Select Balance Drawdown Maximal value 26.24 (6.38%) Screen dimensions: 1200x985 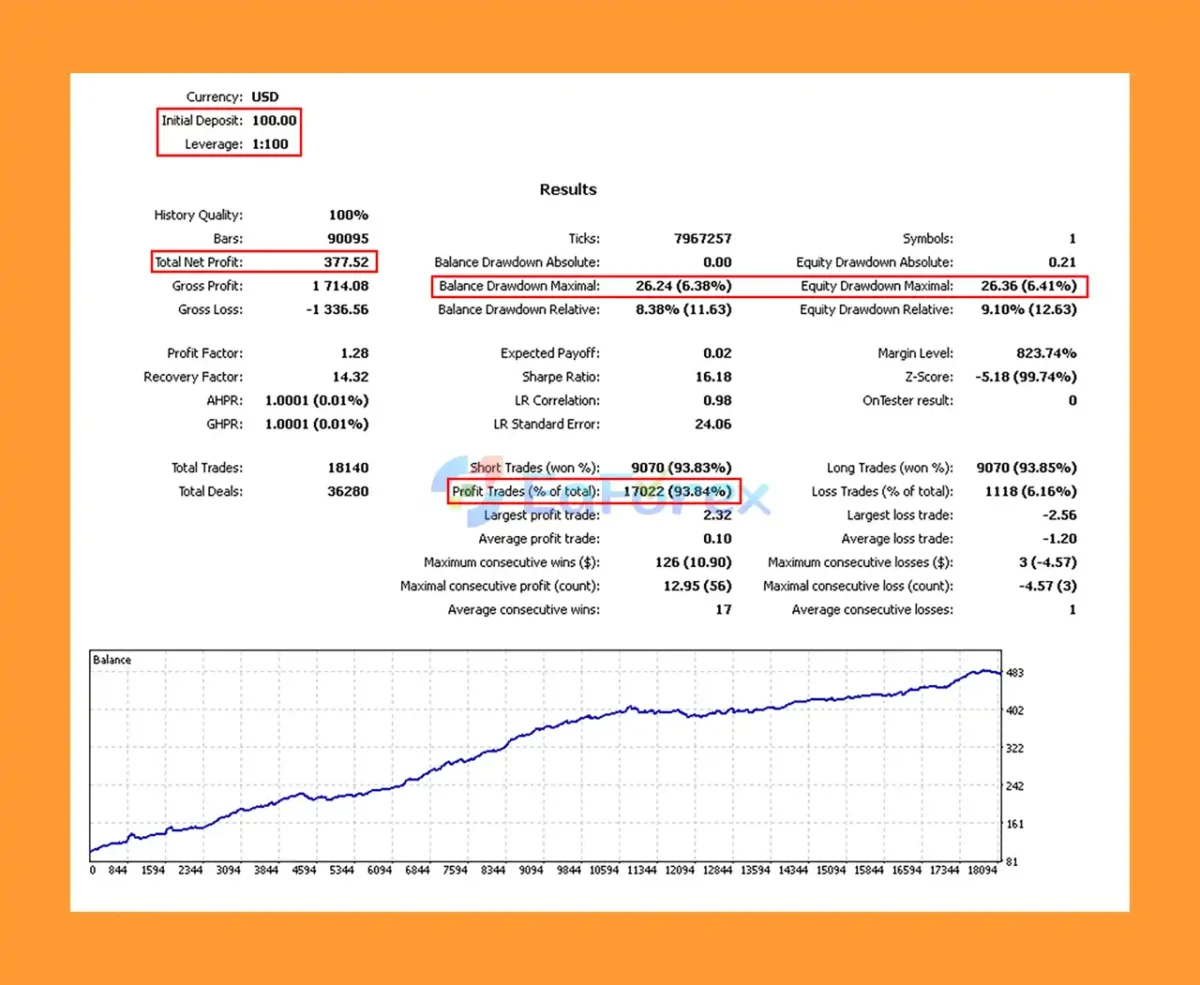pyautogui.click(x=683, y=286)
